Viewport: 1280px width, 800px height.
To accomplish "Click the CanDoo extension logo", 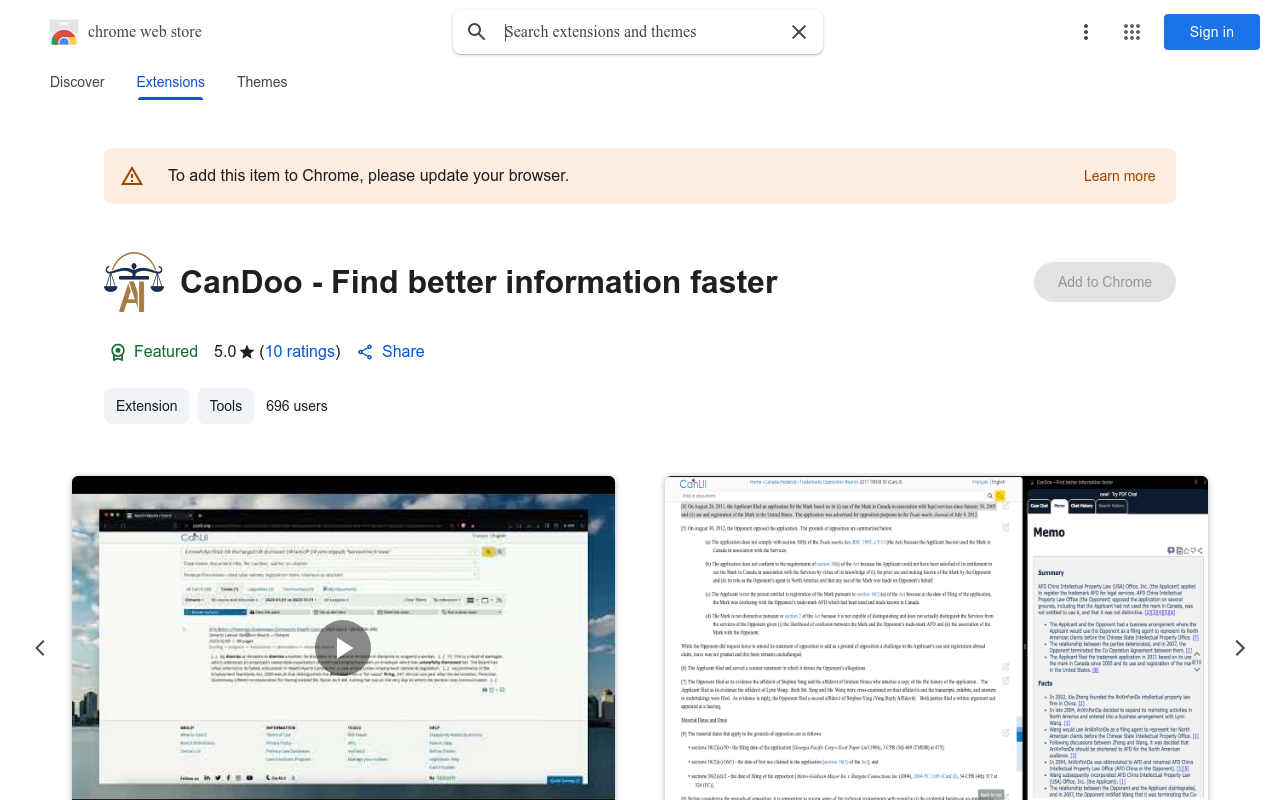I will [134, 282].
